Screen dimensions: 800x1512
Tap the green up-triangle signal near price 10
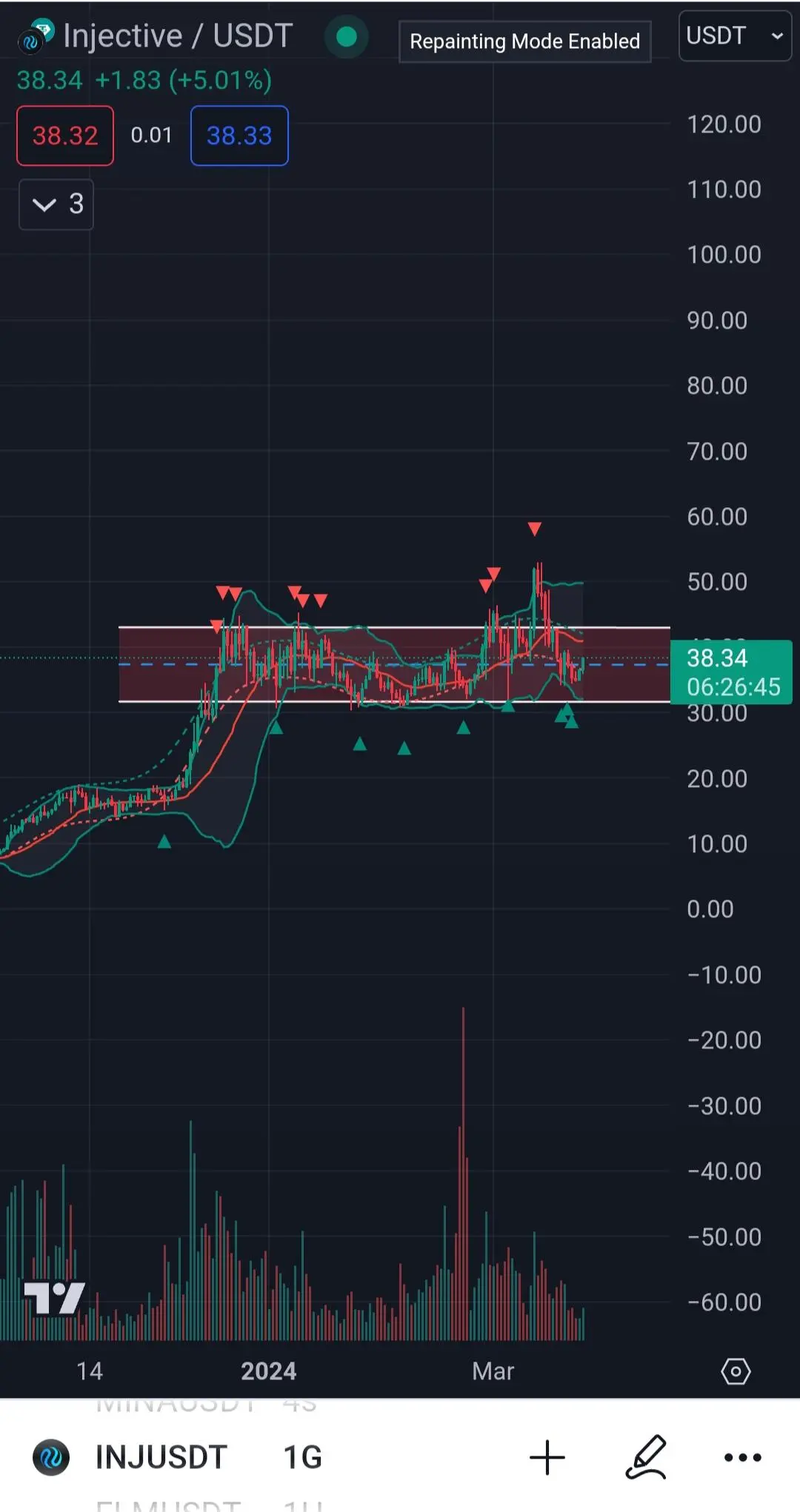[x=164, y=841]
